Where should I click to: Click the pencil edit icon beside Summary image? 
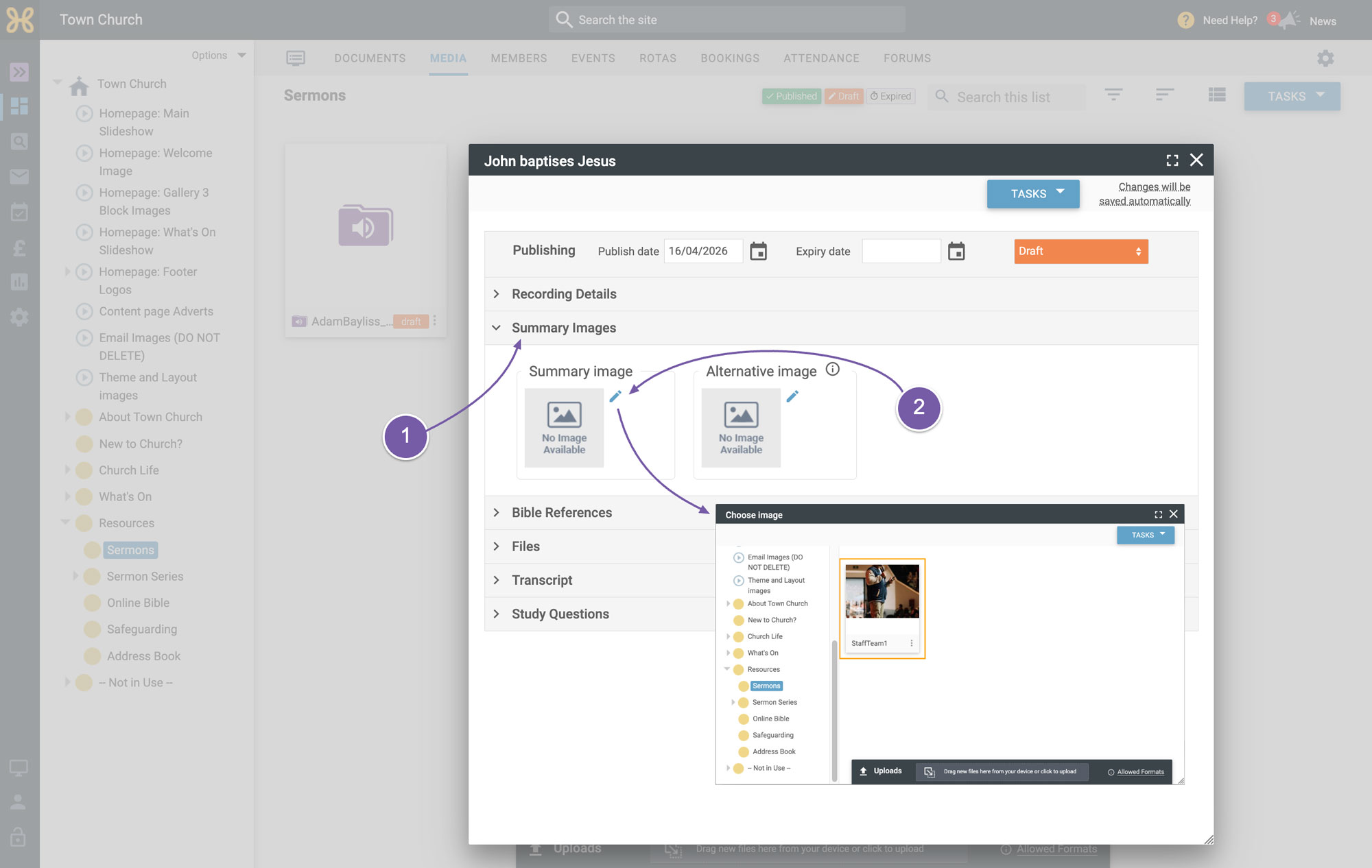pos(615,396)
